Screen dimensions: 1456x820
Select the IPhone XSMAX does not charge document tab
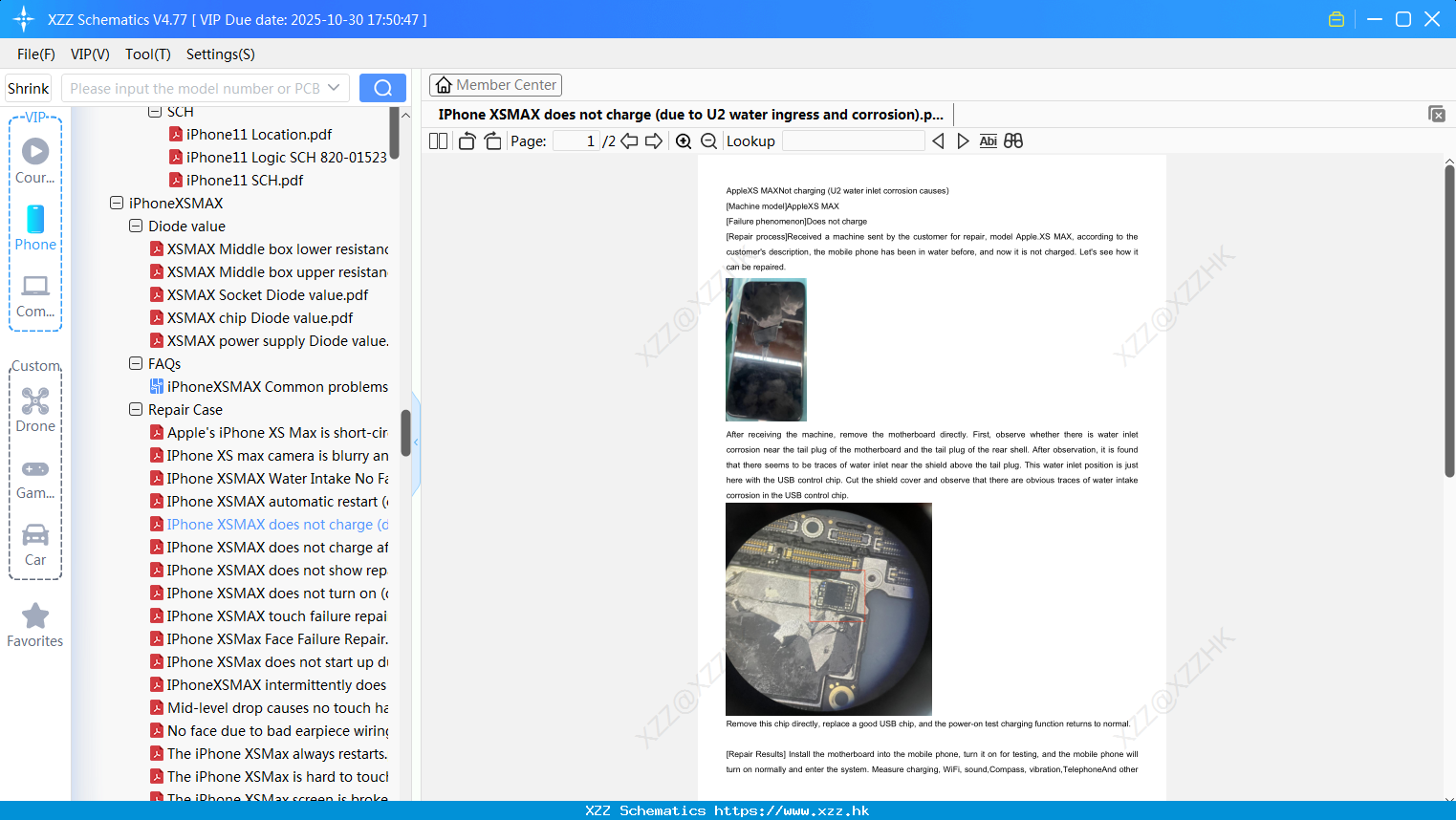click(x=690, y=115)
